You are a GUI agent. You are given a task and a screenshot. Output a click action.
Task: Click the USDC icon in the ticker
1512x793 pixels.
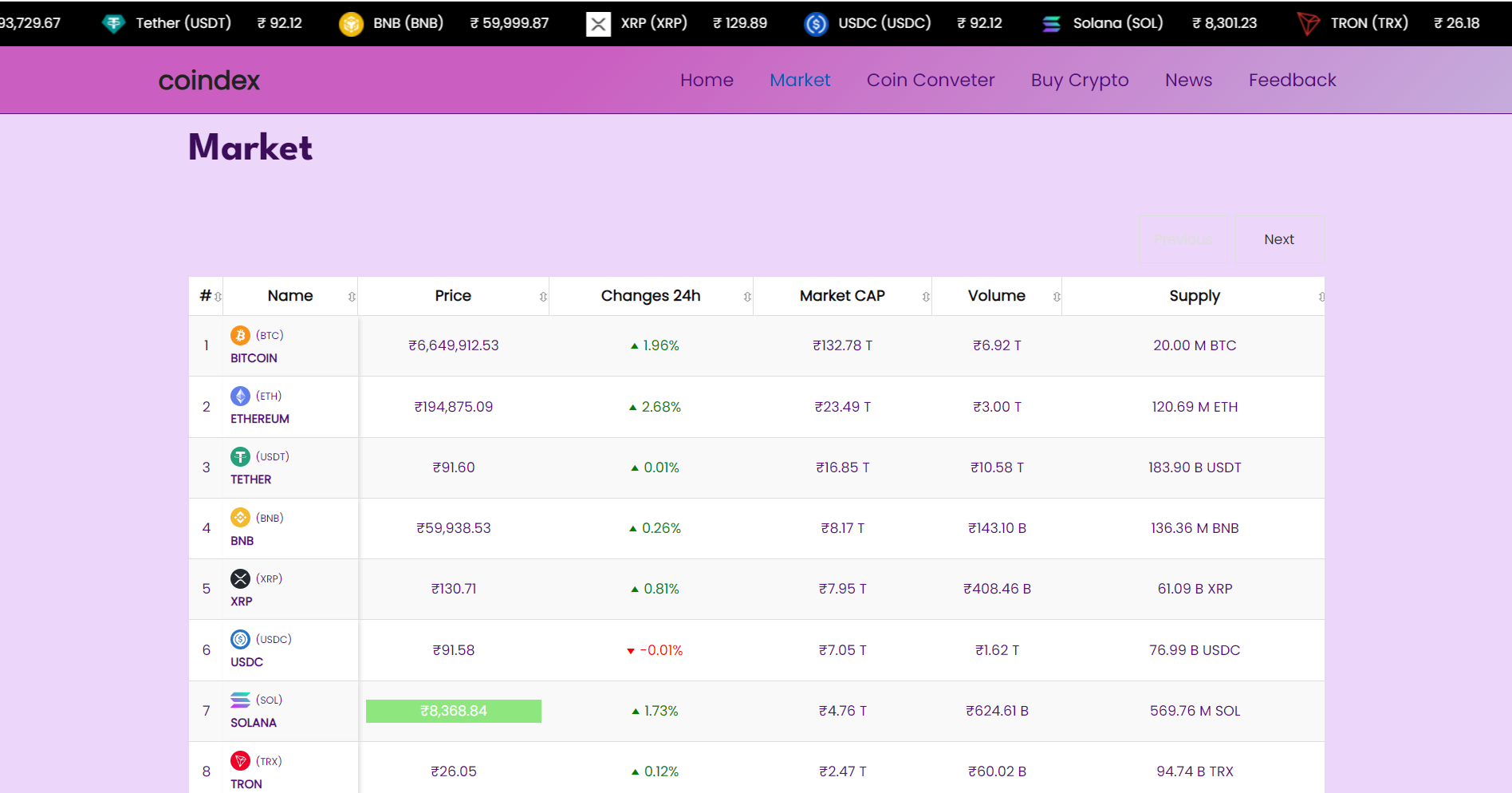pos(816,24)
